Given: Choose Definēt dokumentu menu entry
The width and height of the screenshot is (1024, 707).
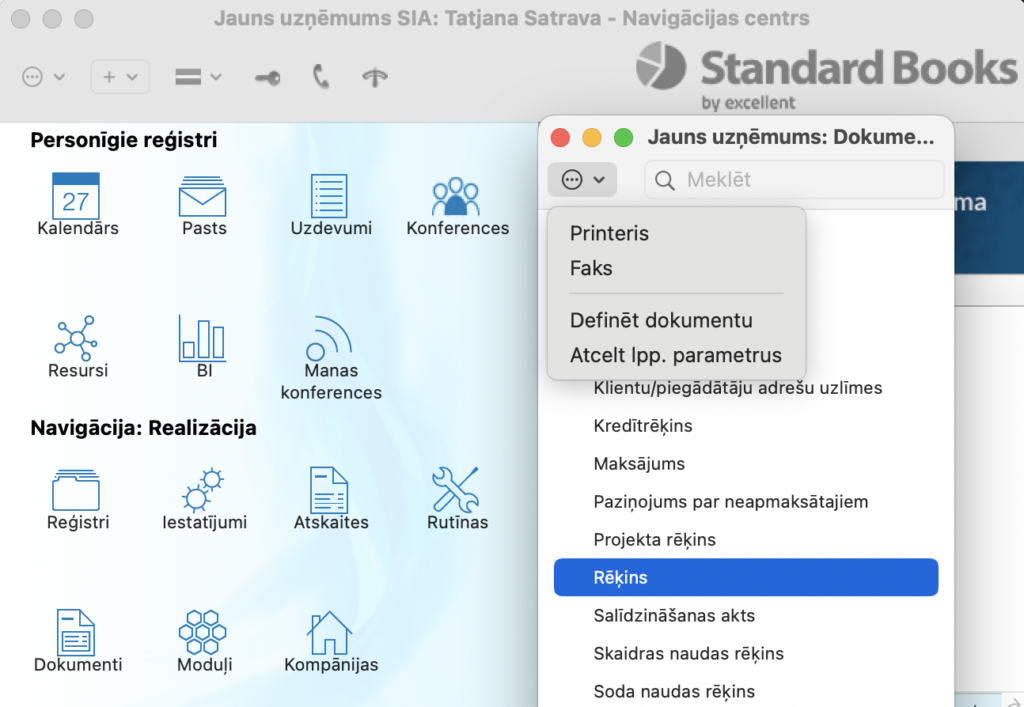Looking at the screenshot, I should [x=661, y=321].
